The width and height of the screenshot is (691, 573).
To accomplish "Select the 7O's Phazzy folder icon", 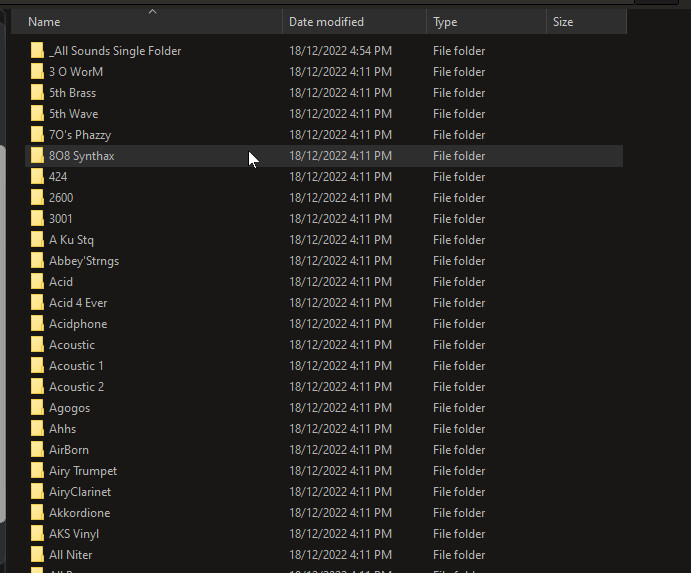I will tap(37, 135).
